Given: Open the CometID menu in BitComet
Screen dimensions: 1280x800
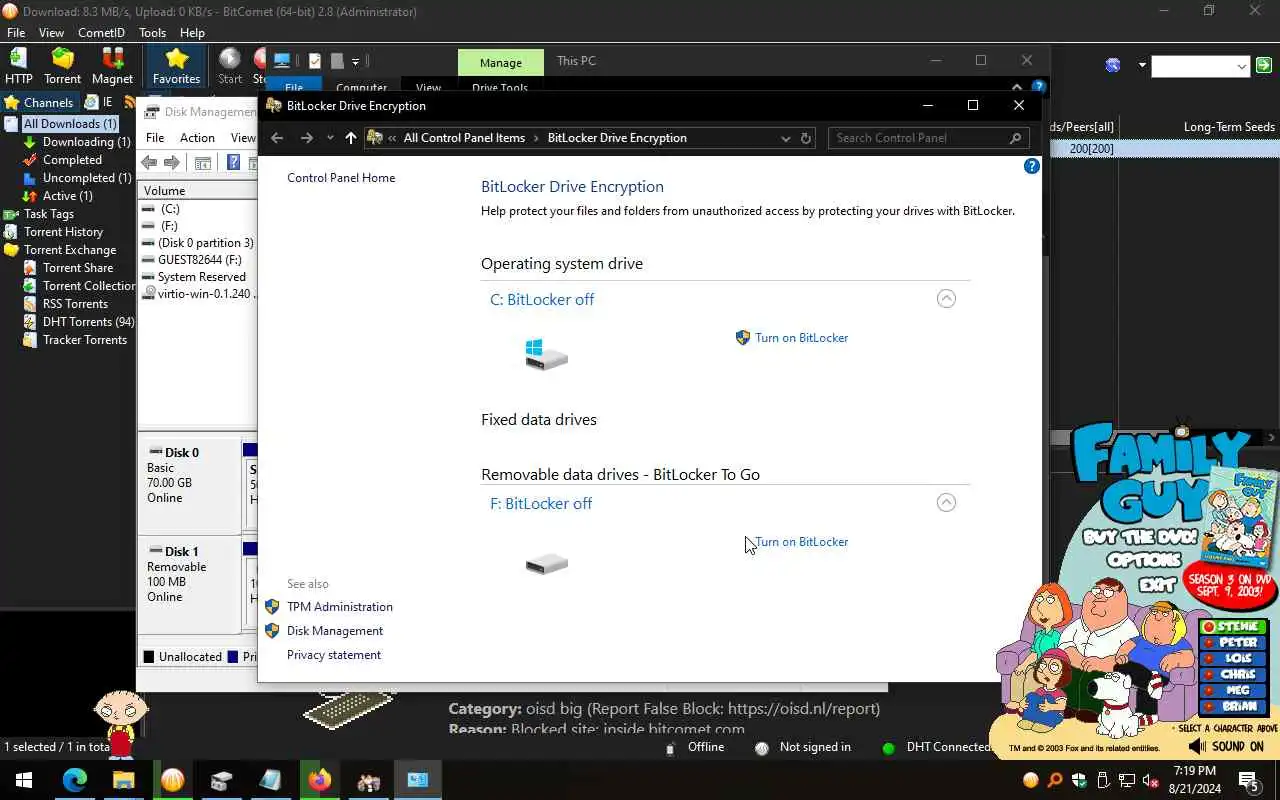Looking at the screenshot, I should 101,32.
